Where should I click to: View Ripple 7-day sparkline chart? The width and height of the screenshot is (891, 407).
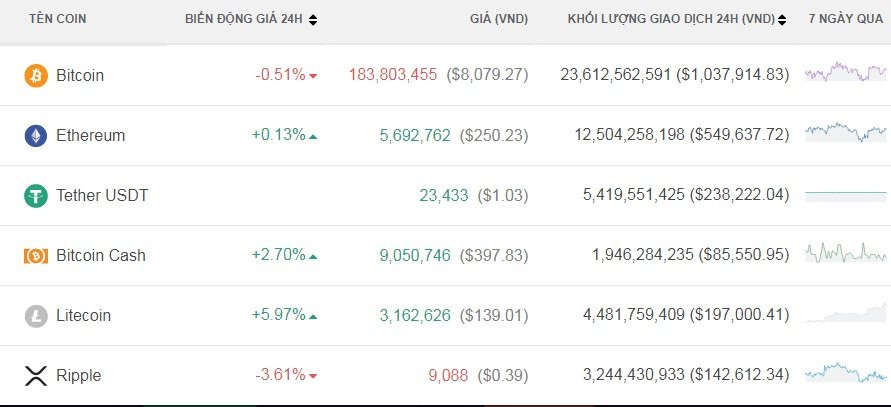[845, 373]
